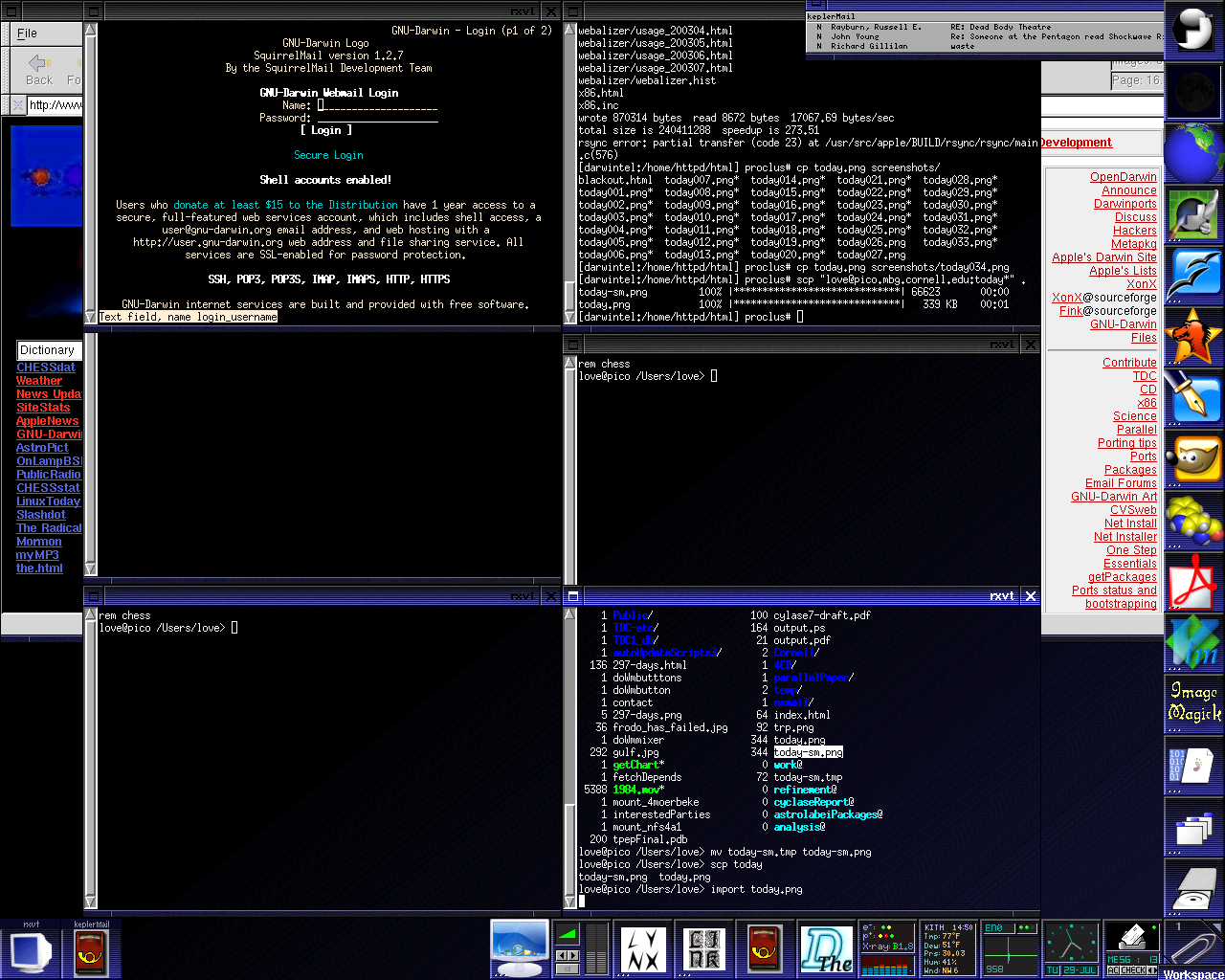Click scroll down arrow in bottom-left rxvt
Image resolution: width=1225 pixels, height=980 pixels.
(91, 902)
